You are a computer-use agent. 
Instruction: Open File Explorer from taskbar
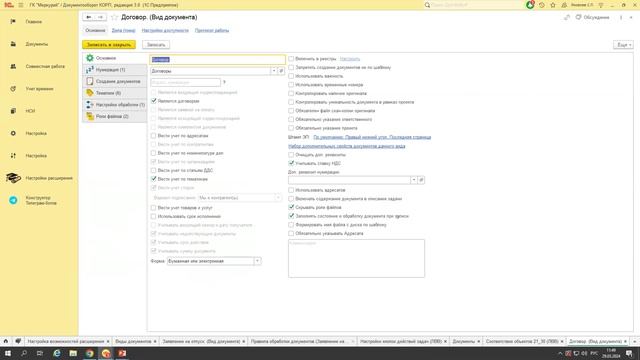click(73, 353)
